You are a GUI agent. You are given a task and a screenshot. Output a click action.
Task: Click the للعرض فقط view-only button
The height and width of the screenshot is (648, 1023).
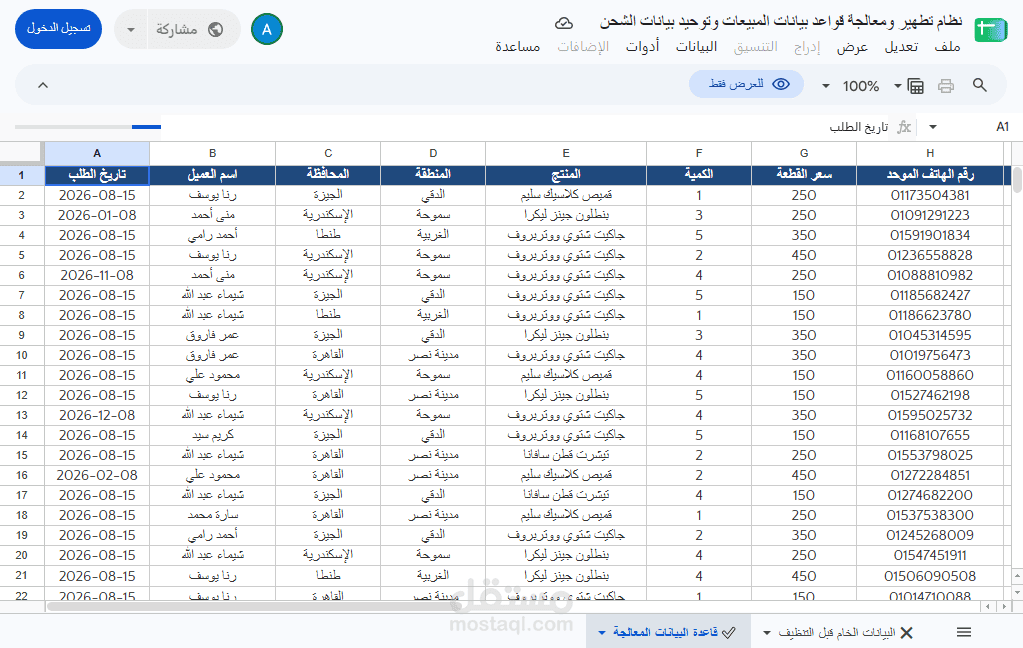click(746, 84)
